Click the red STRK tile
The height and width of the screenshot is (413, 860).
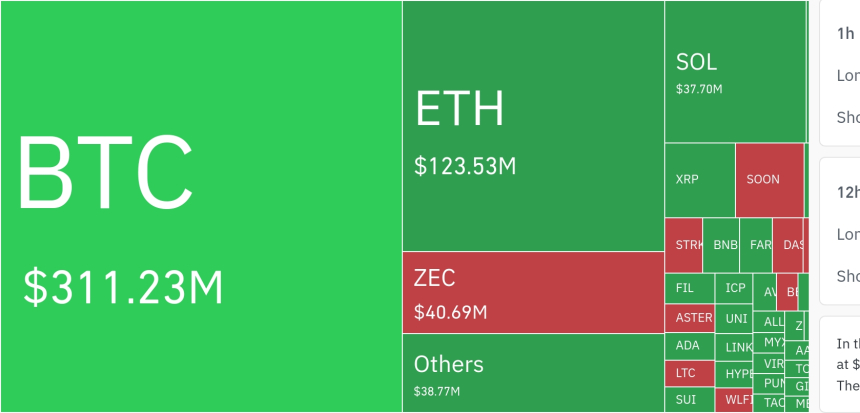(x=684, y=245)
